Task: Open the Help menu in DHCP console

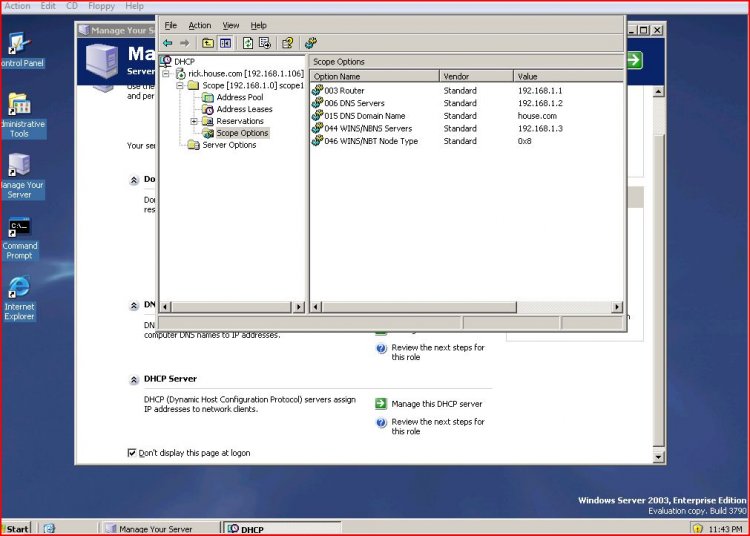Action: click(258, 25)
